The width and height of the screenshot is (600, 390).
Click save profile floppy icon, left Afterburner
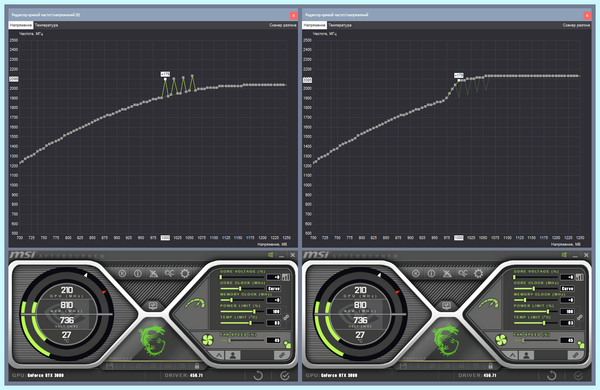click(110, 366)
